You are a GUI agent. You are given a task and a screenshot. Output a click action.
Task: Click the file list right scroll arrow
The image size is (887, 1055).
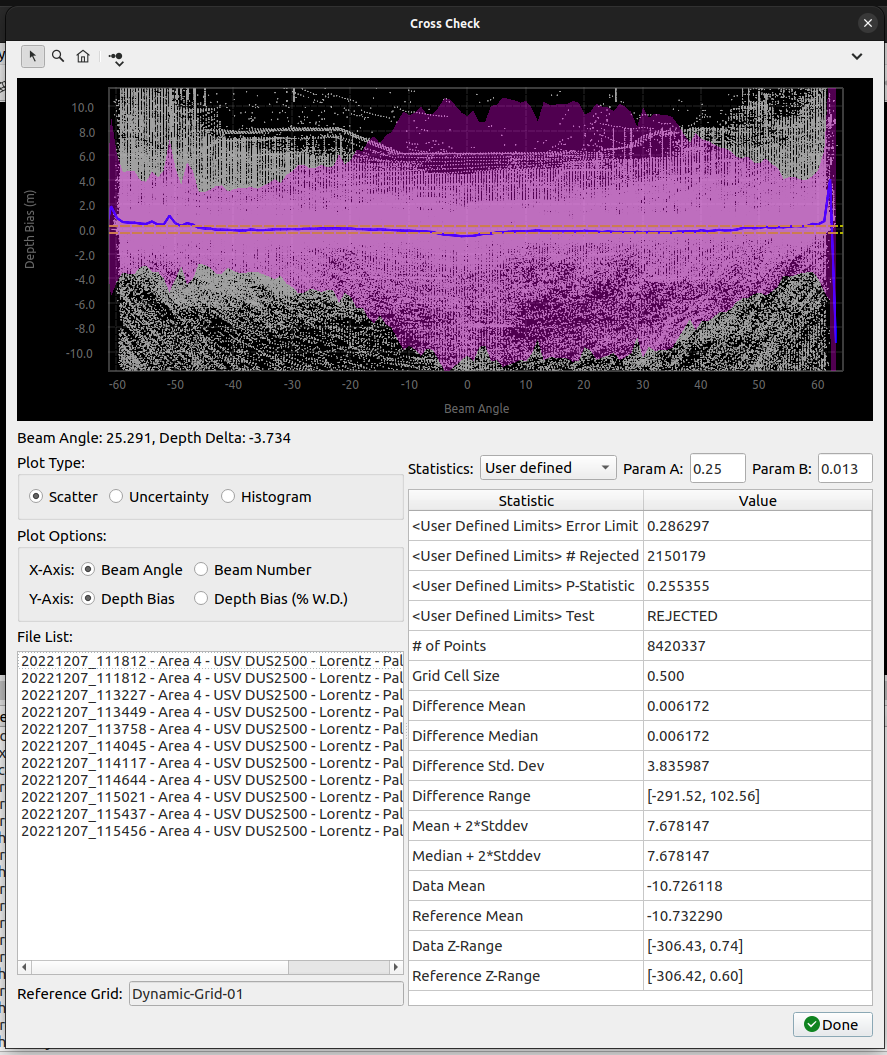tap(397, 967)
